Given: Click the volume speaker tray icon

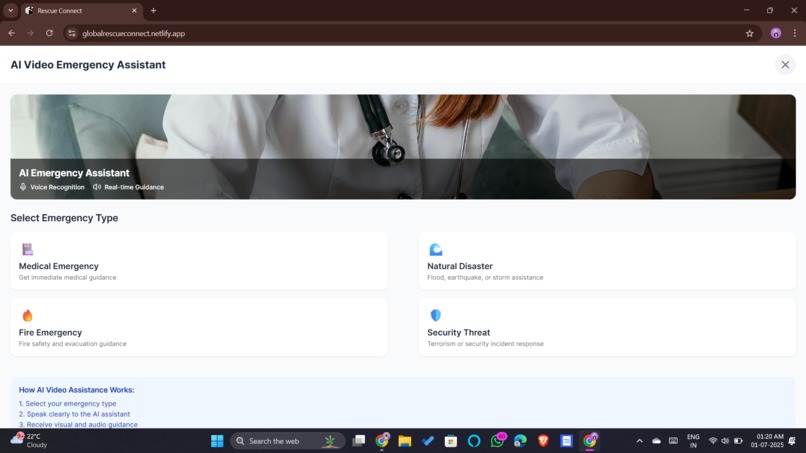Looking at the screenshot, I should pos(725,441).
